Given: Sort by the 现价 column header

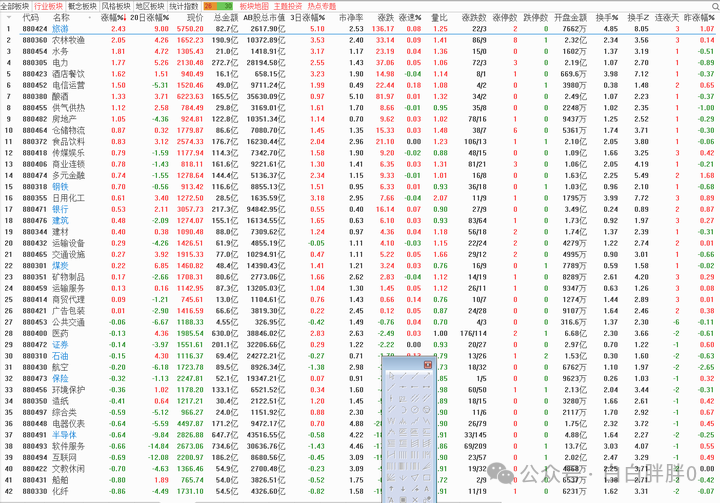Looking at the screenshot, I should pyautogui.click(x=195, y=17).
